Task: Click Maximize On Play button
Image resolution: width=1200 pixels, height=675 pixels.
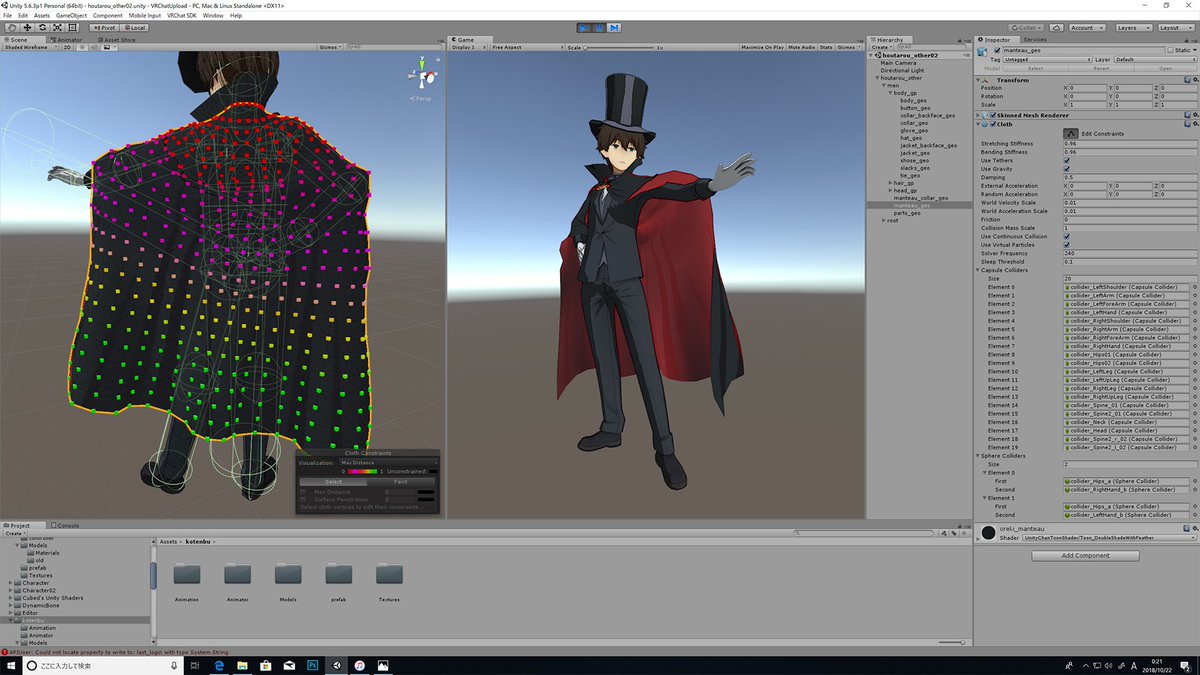Action: pos(762,47)
